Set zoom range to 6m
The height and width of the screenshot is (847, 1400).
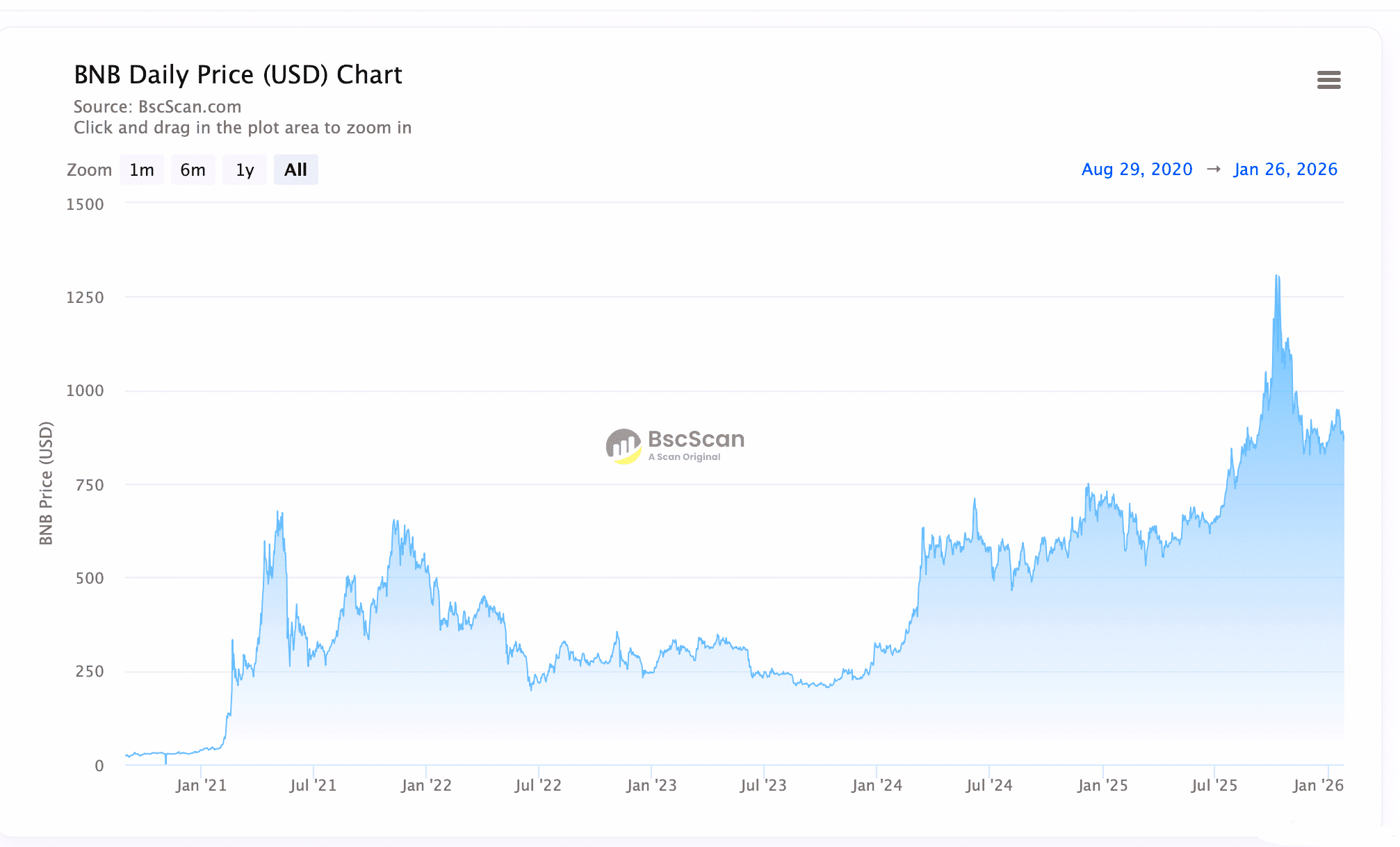coord(193,170)
